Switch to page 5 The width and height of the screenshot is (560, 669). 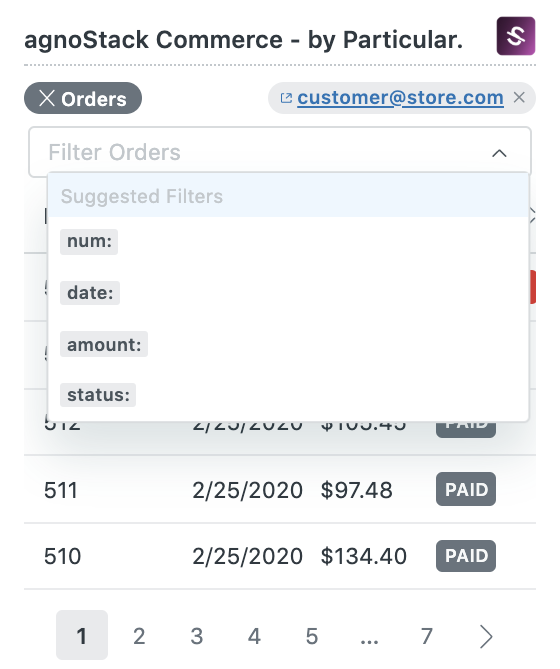pos(312,636)
